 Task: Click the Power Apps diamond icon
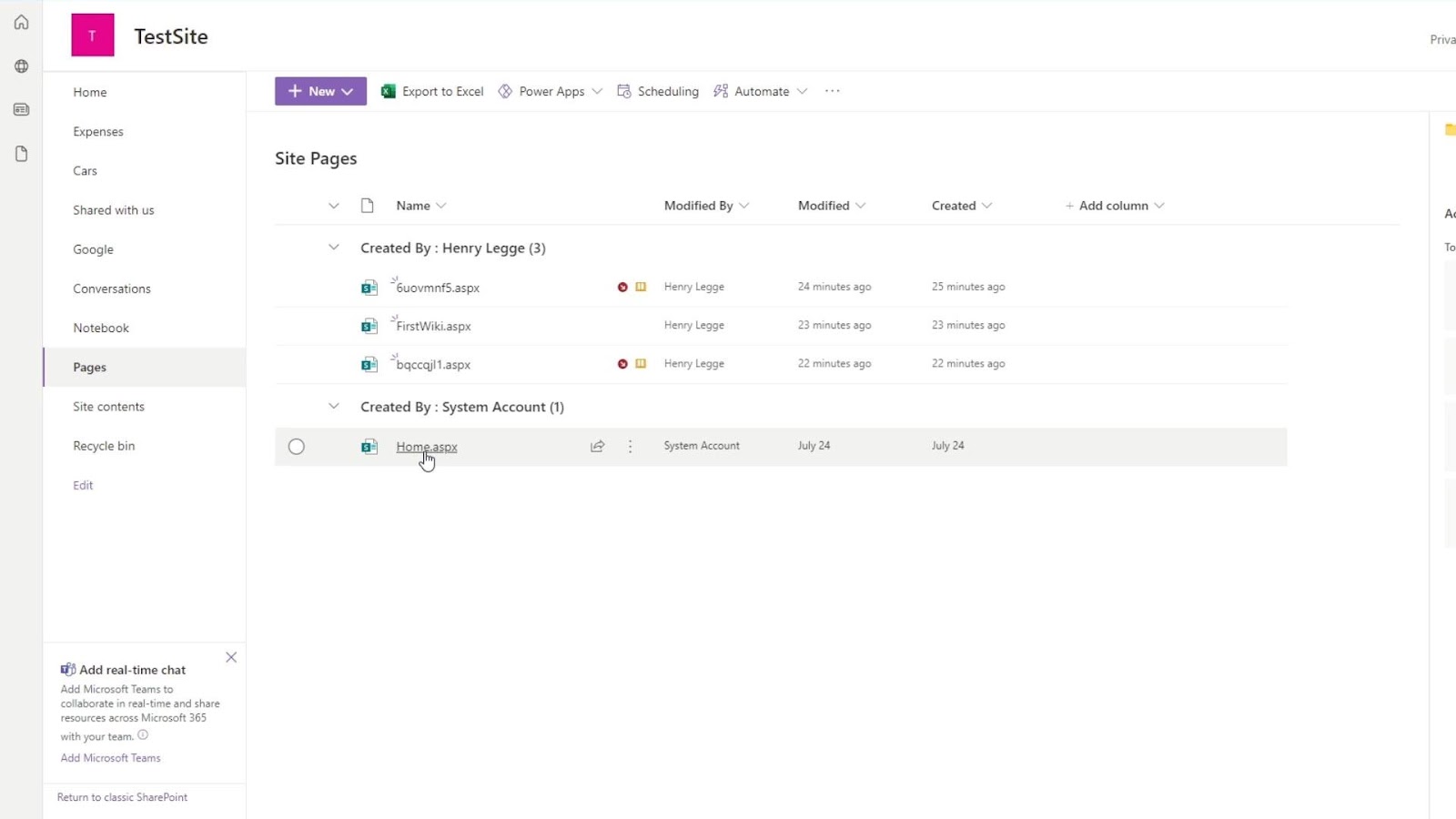click(x=505, y=91)
